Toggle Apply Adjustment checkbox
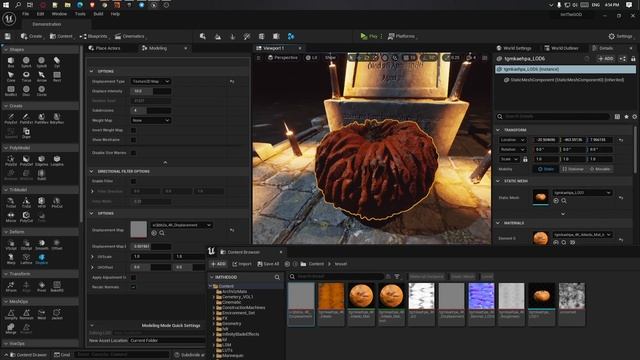 pyautogui.click(x=133, y=278)
